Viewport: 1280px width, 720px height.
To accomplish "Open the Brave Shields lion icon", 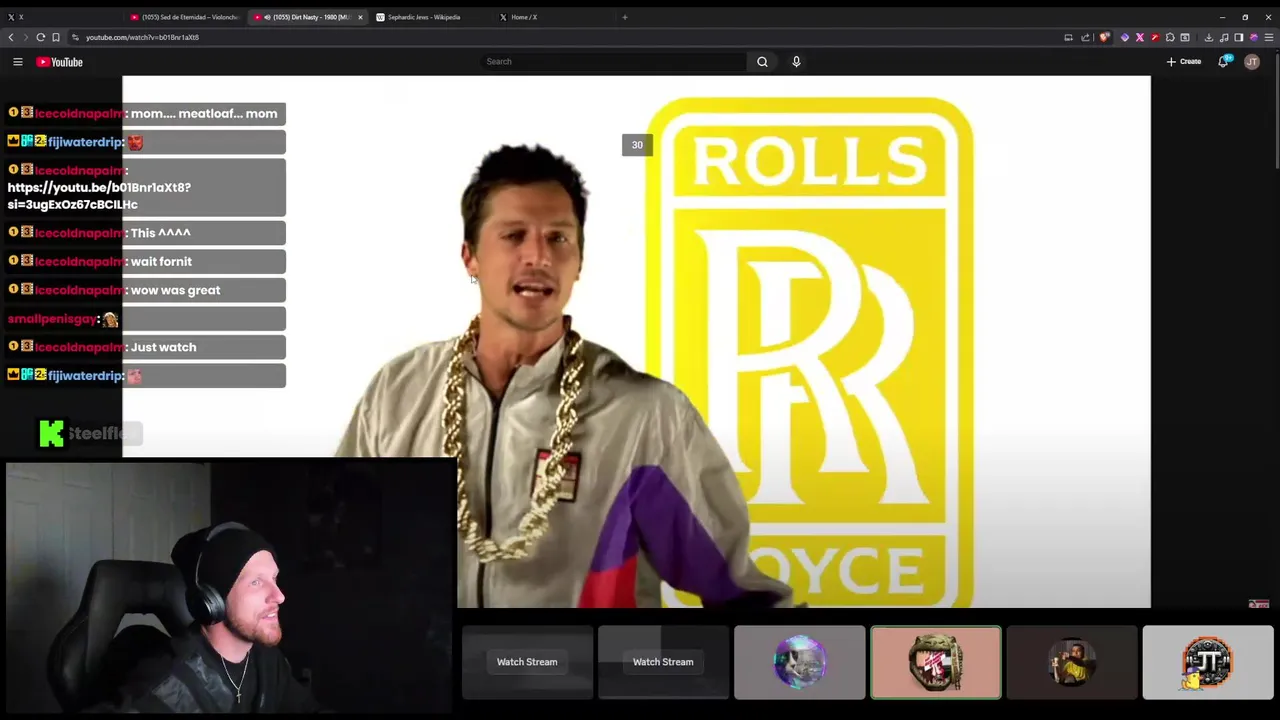I will [x=1104, y=37].
